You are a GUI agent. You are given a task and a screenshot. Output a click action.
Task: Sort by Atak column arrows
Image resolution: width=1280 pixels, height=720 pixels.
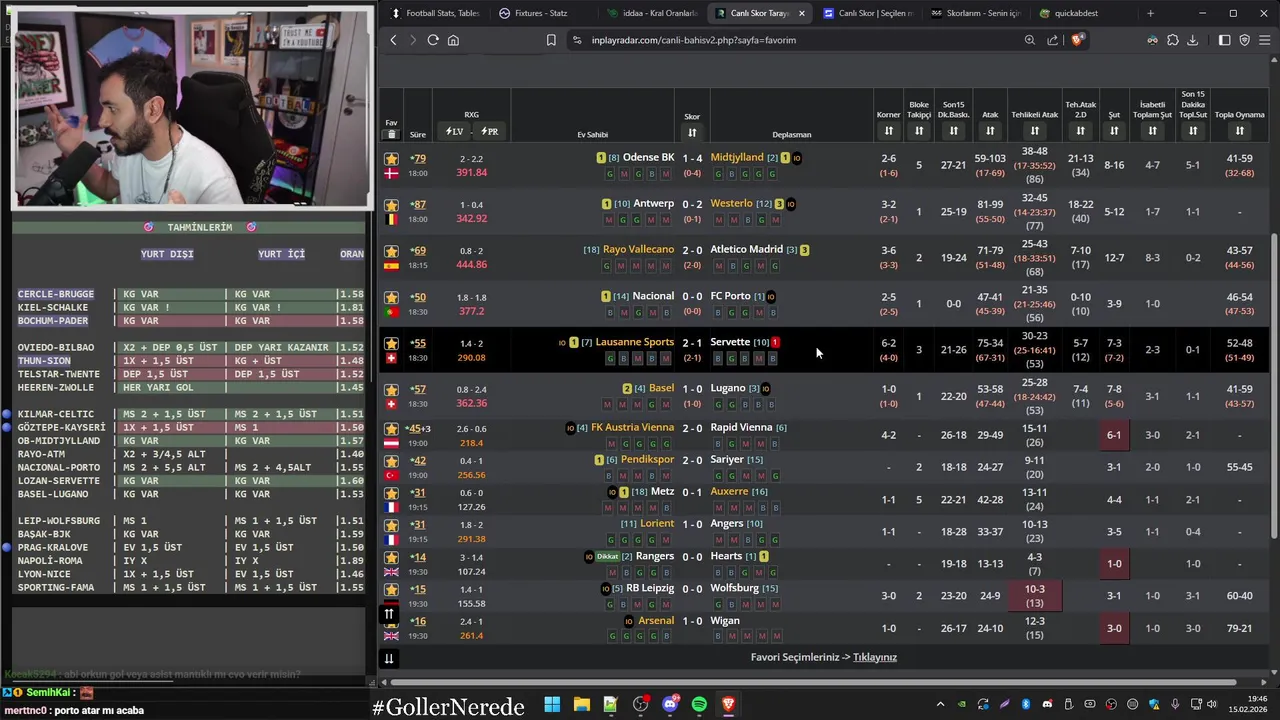(990, 131)
